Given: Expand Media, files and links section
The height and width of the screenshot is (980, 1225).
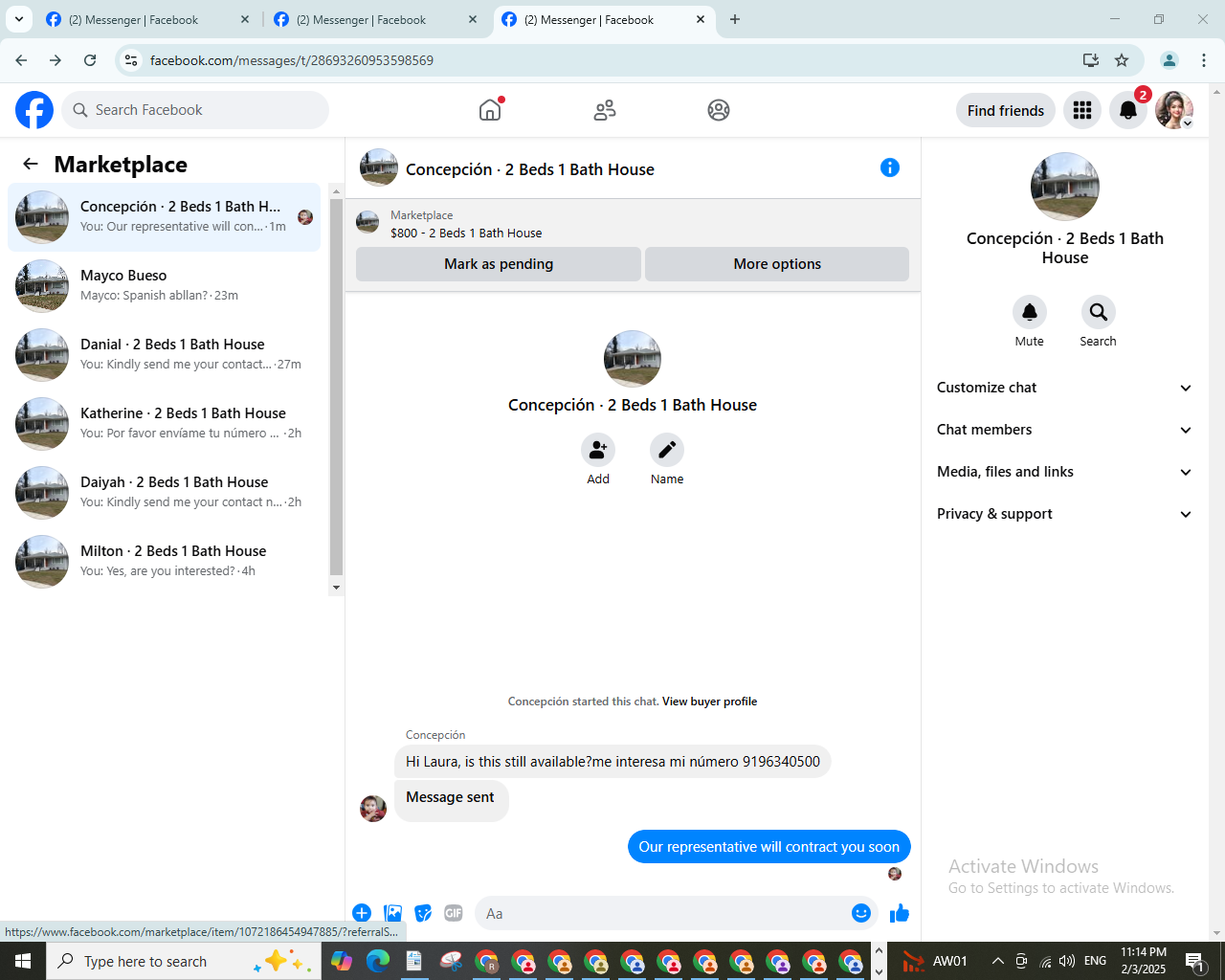Looking at the screenshot, I should tap(1065, 472).
